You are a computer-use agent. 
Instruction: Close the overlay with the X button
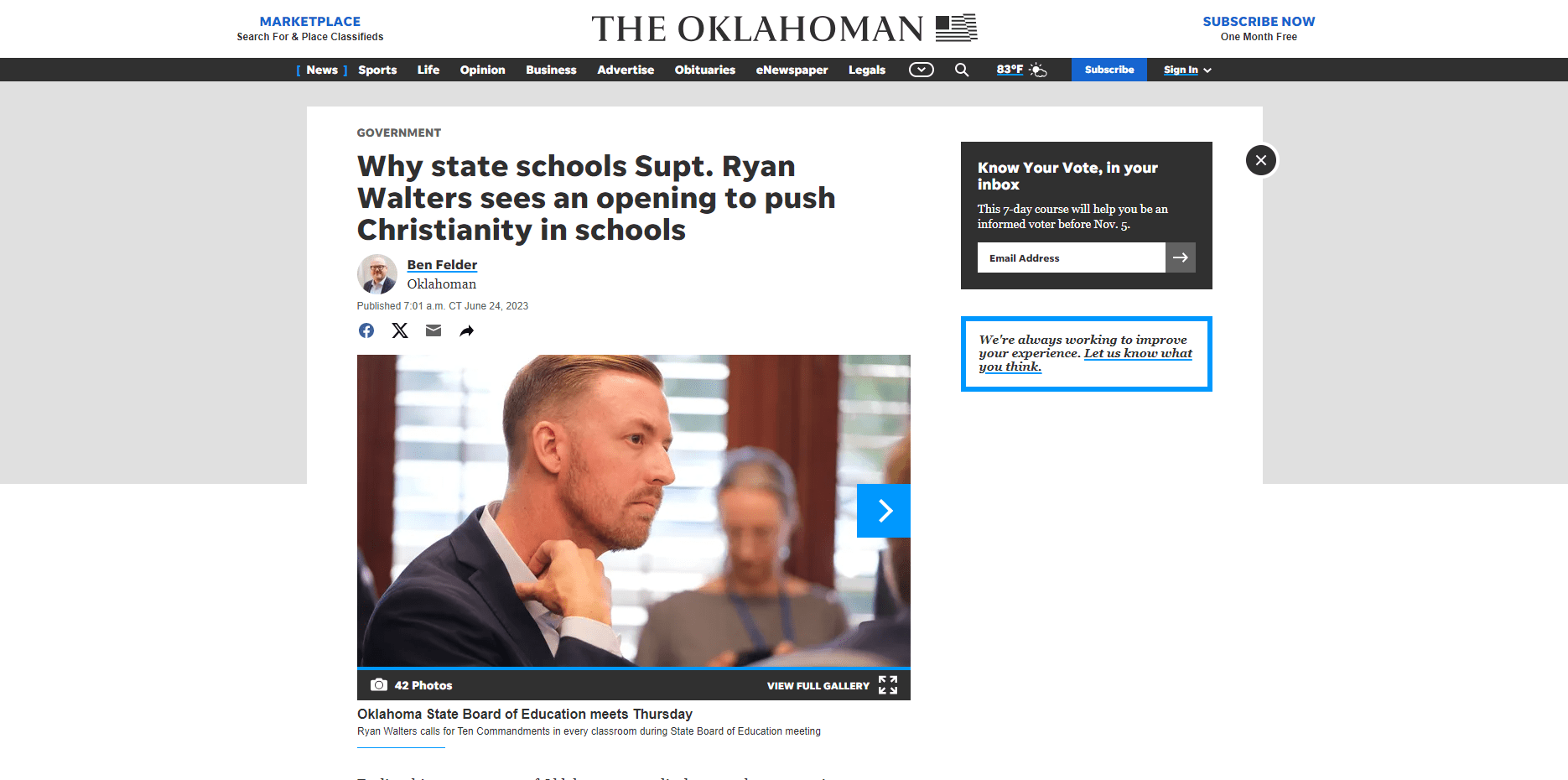coord(1261,160)
